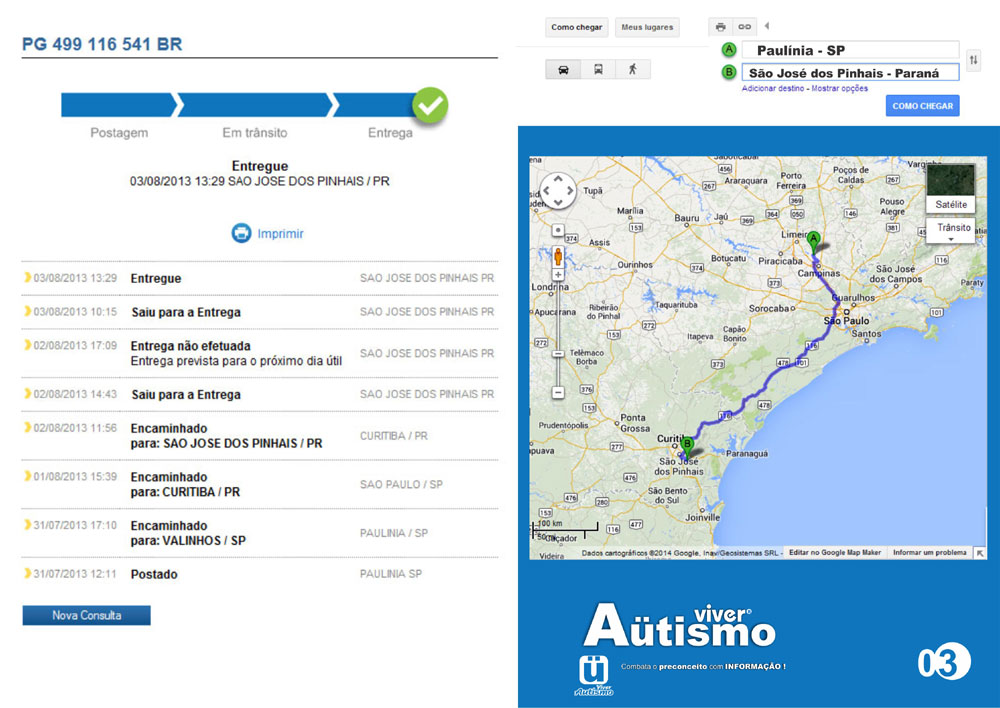Open the Meus lugares tab
The width and height of the screenshot is (1000, 708).
click(x=647, y=27)
